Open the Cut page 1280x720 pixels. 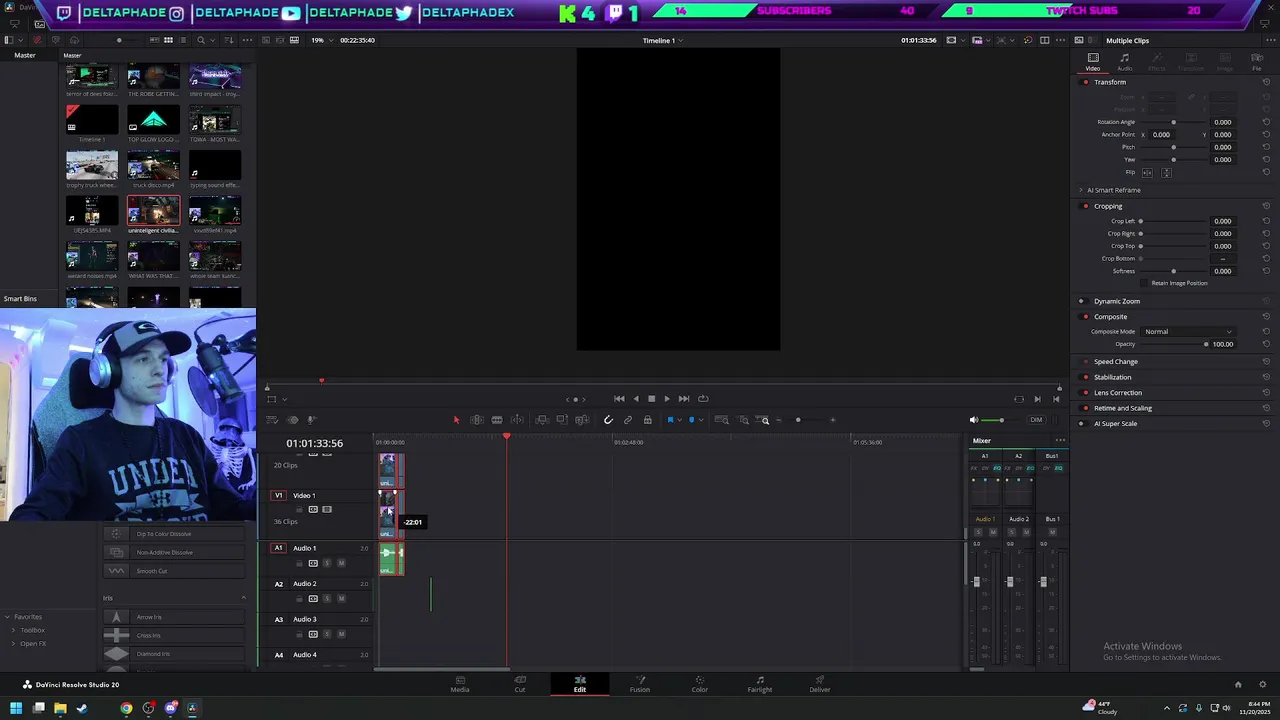pos(520,684)
